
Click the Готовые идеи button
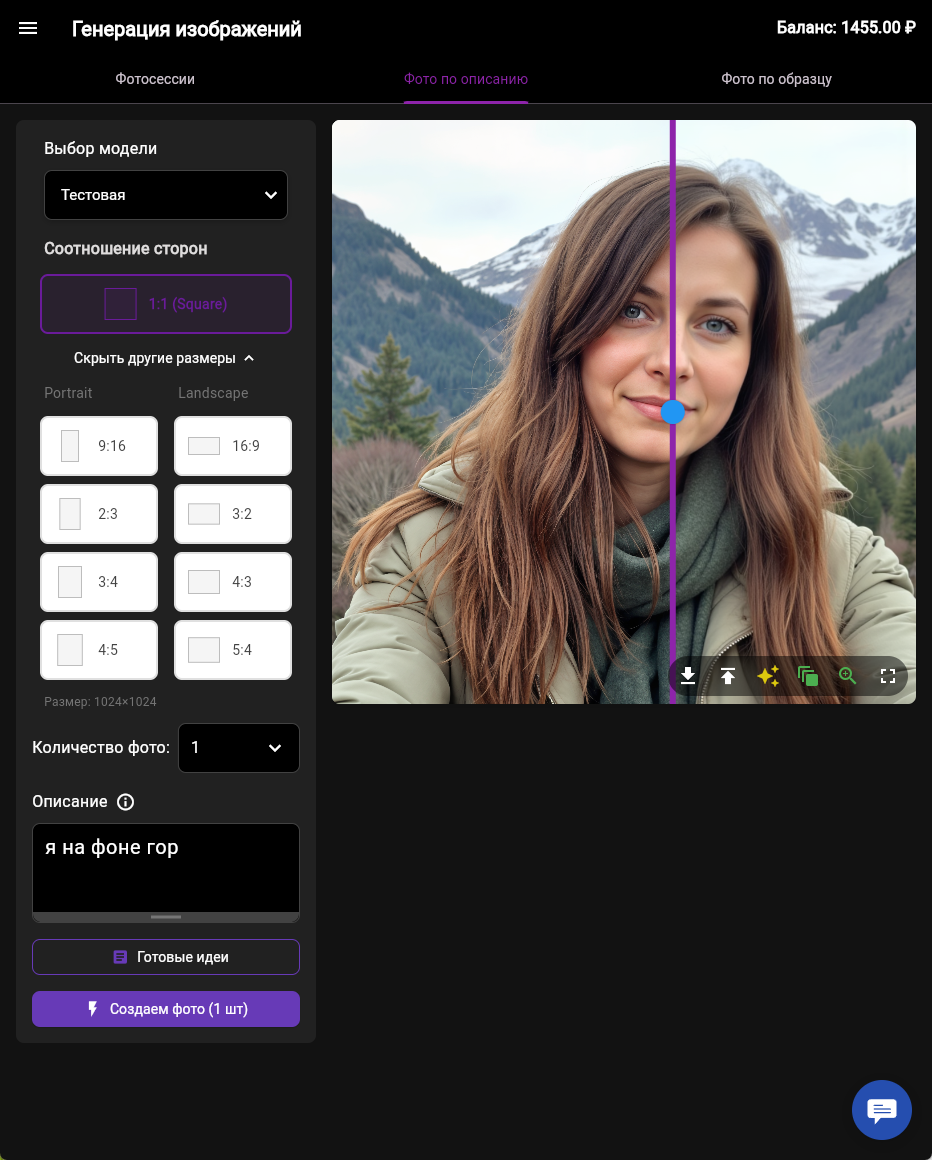[166, 957]
